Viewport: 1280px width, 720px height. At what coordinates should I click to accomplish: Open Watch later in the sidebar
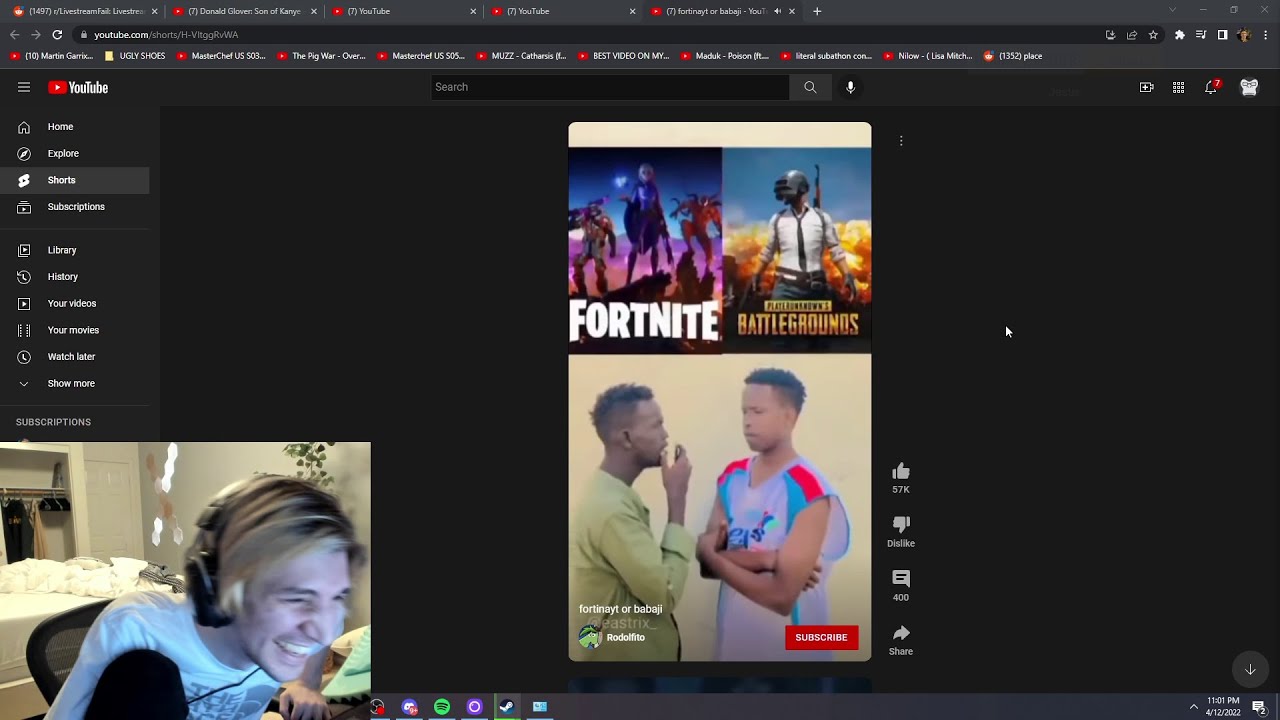(x=75, y=357)
